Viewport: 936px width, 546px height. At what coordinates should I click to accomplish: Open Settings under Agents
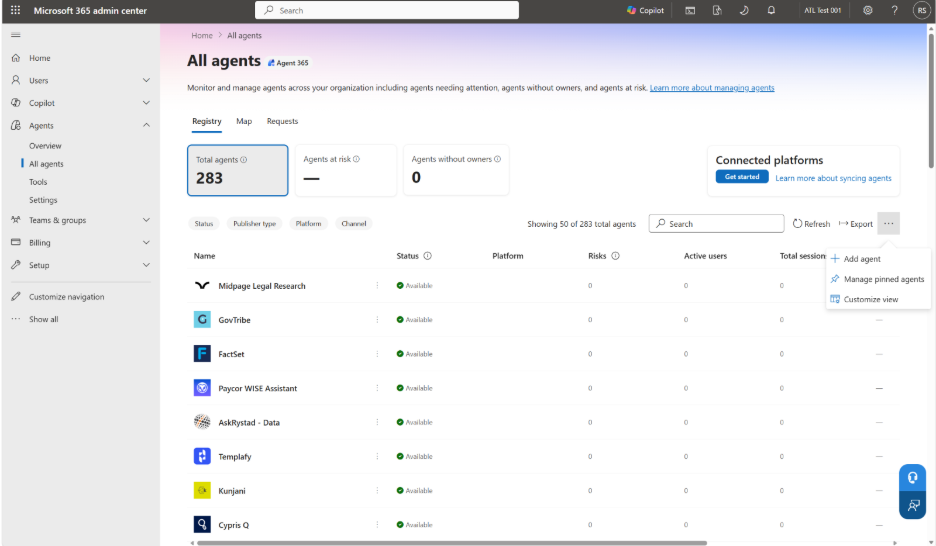(x=43, y=200)
